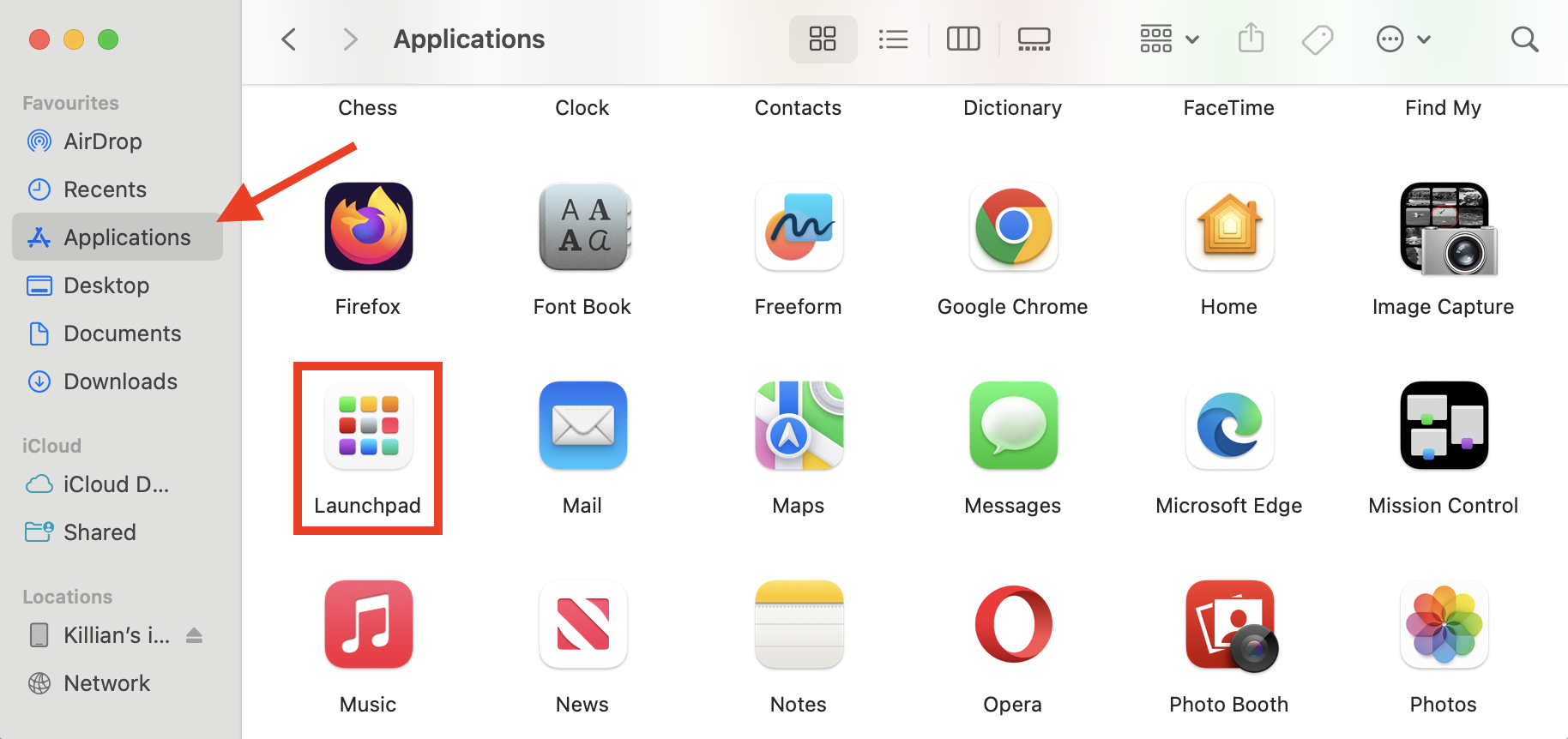Screen dimensions: 1568x739
Task: Click the Maps app icon
Action: coord(799,425)
